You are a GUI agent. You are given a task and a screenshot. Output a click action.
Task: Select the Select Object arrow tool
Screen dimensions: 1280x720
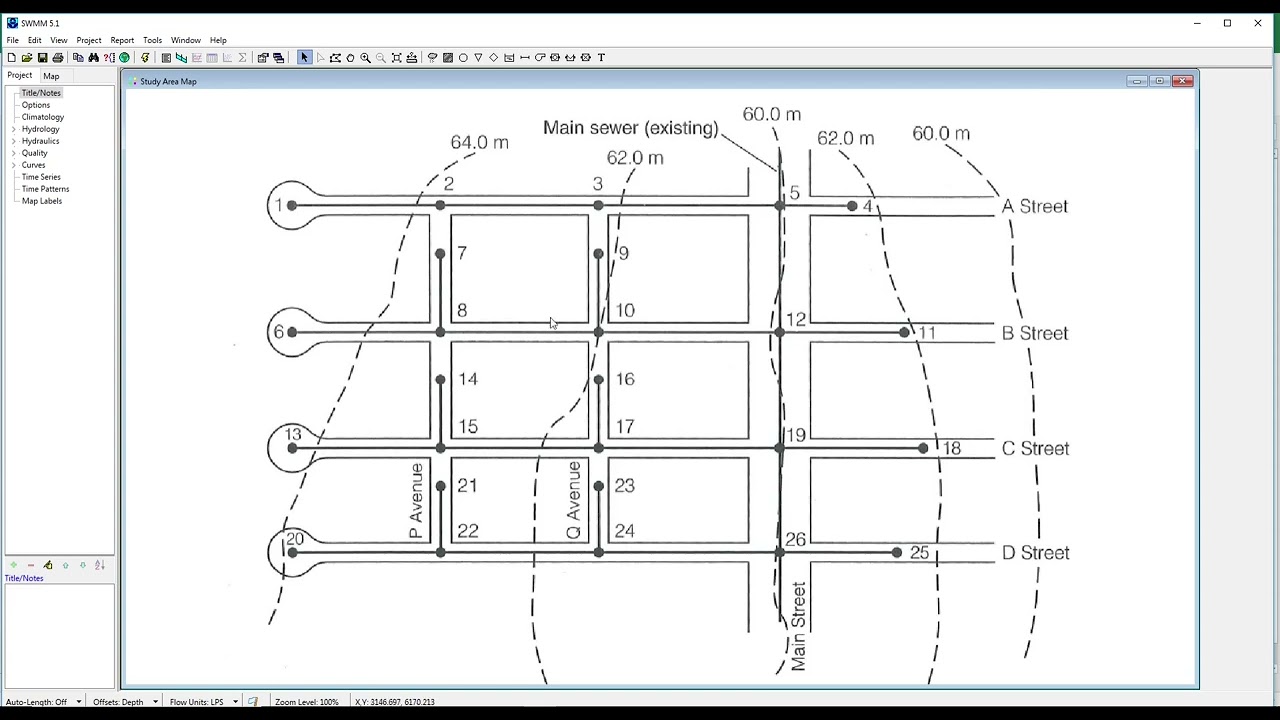[x=304, y=58]
